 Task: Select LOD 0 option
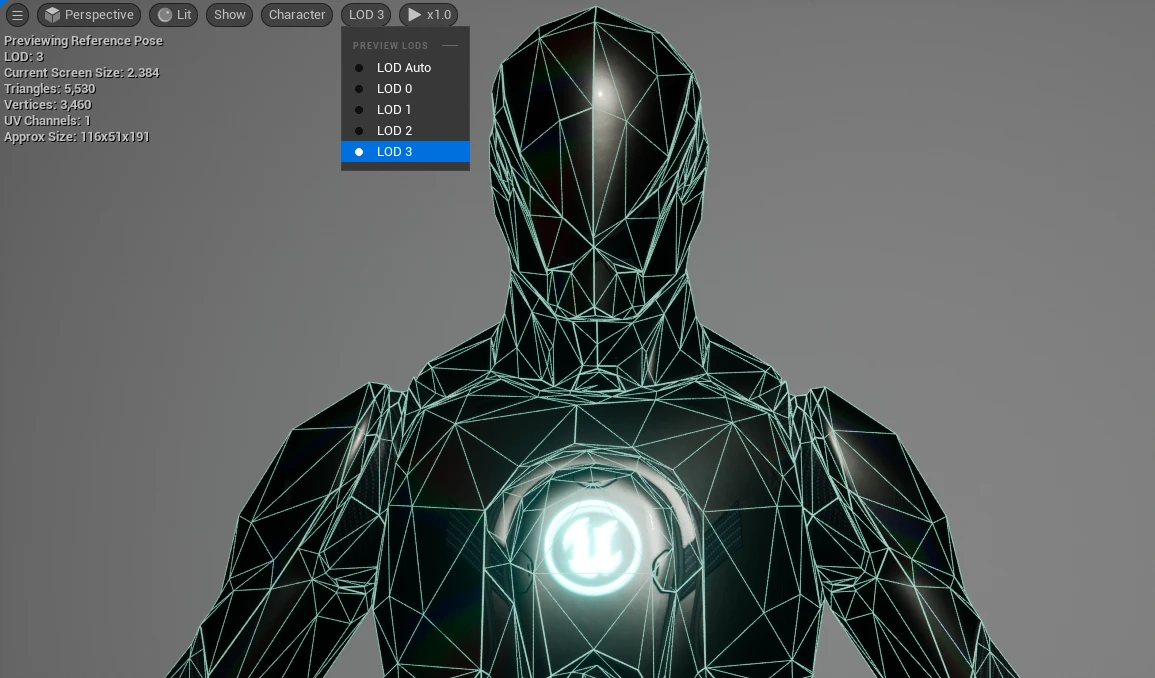point(405,88)
